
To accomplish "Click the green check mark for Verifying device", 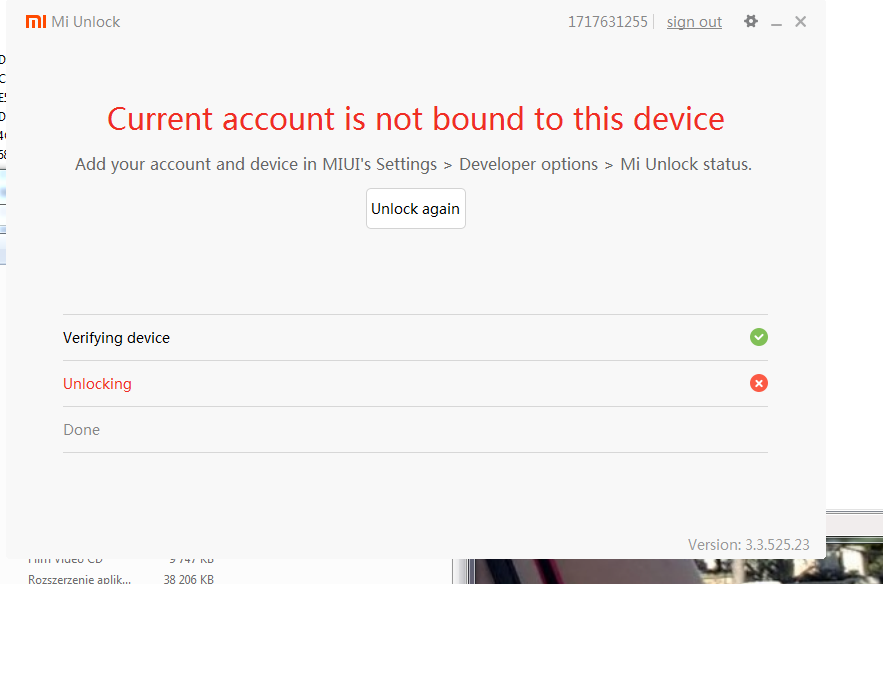I will click(x=759, y=337).
